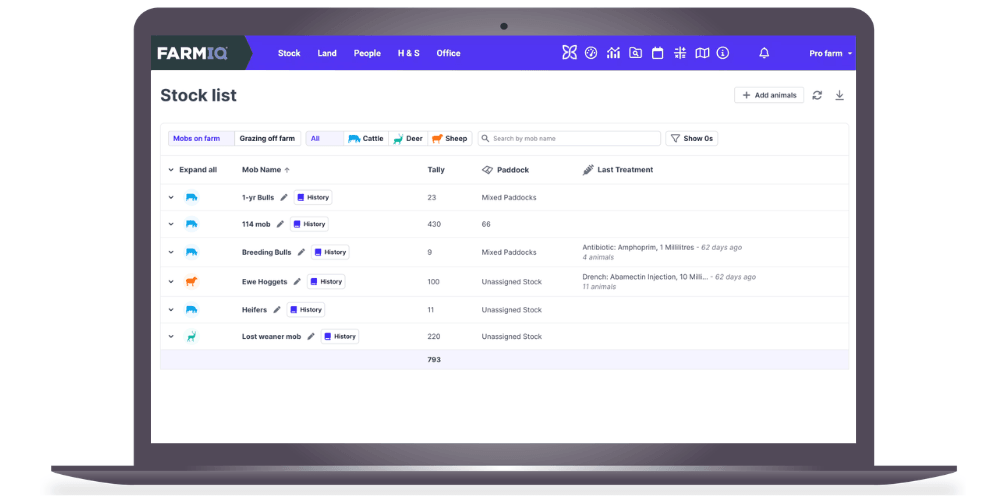Open the info circle icon
This screenshot has width=1000, height=500.
(x=723, y=53)
